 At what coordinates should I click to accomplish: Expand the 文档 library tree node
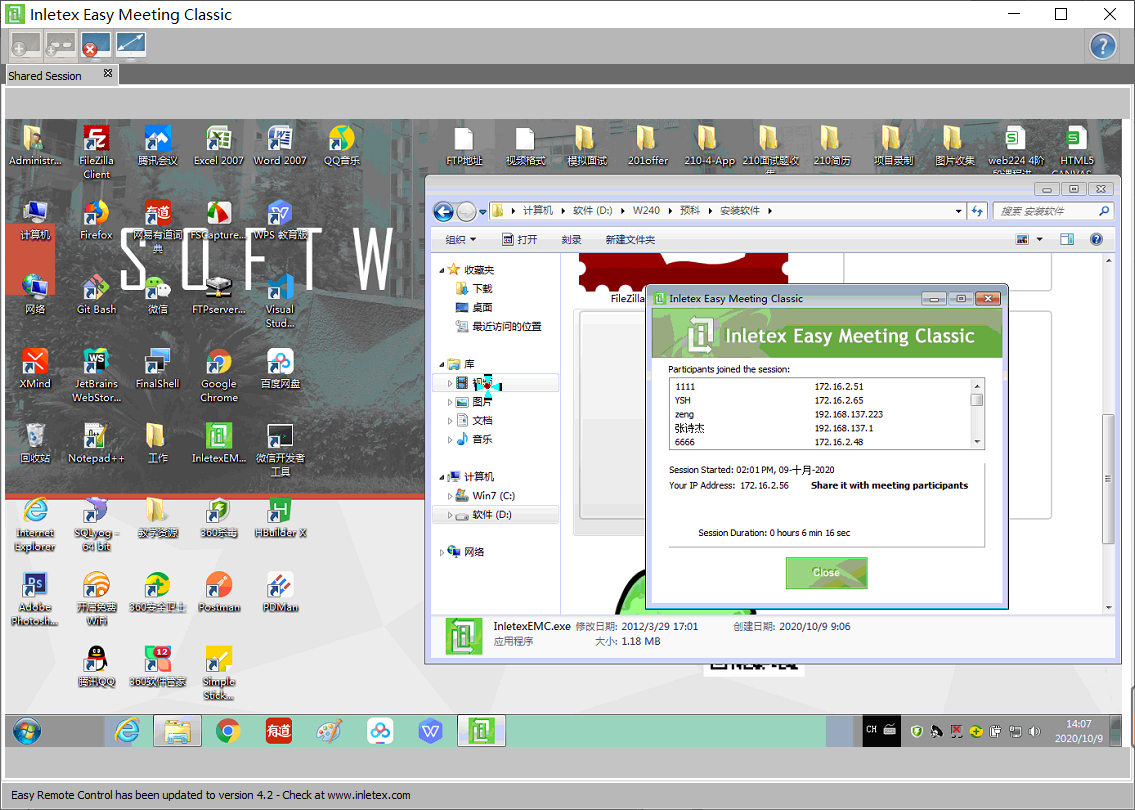(x=450, y=421)
